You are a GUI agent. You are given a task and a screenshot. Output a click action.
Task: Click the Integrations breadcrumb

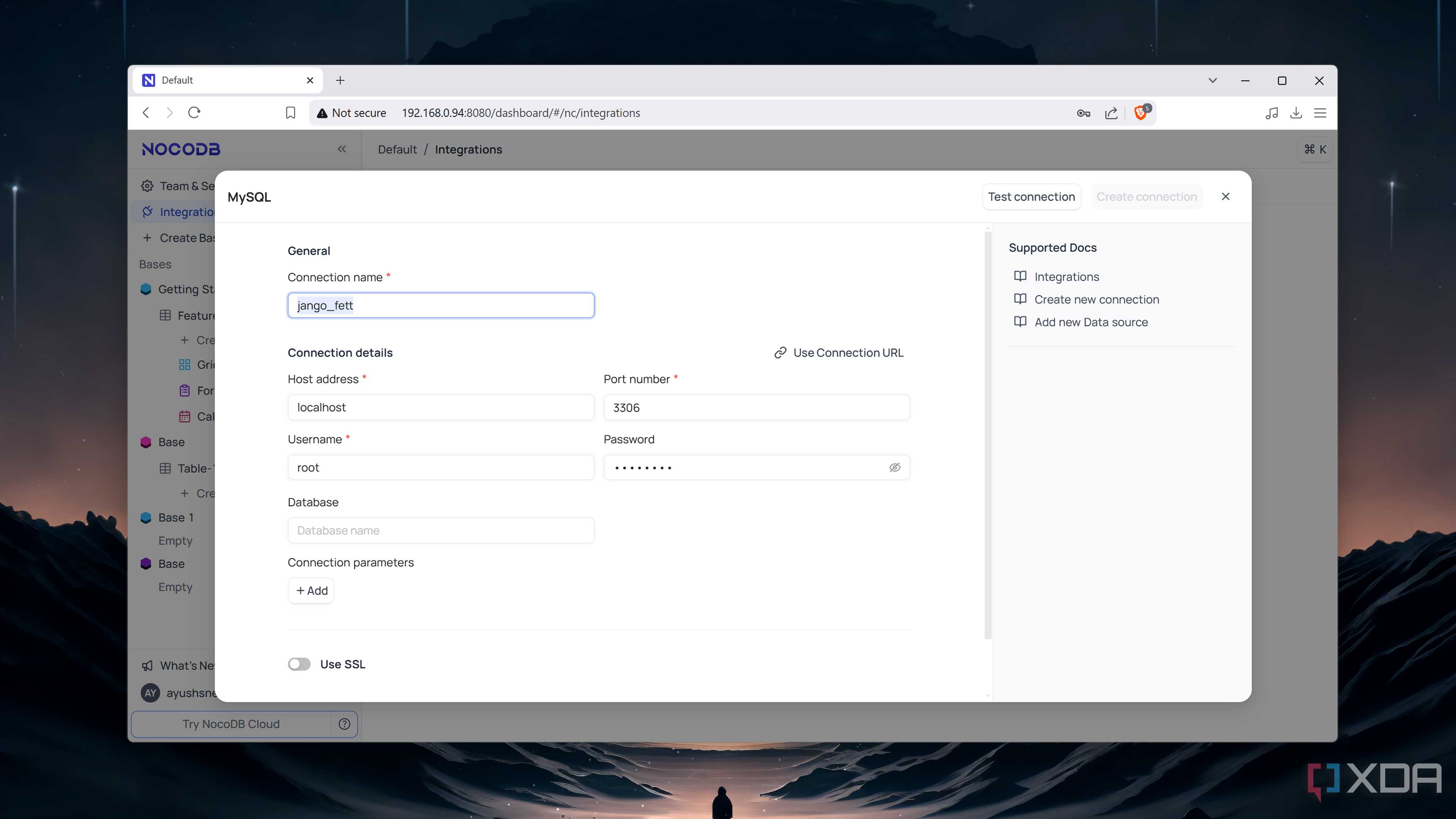[x=469, y=149]
